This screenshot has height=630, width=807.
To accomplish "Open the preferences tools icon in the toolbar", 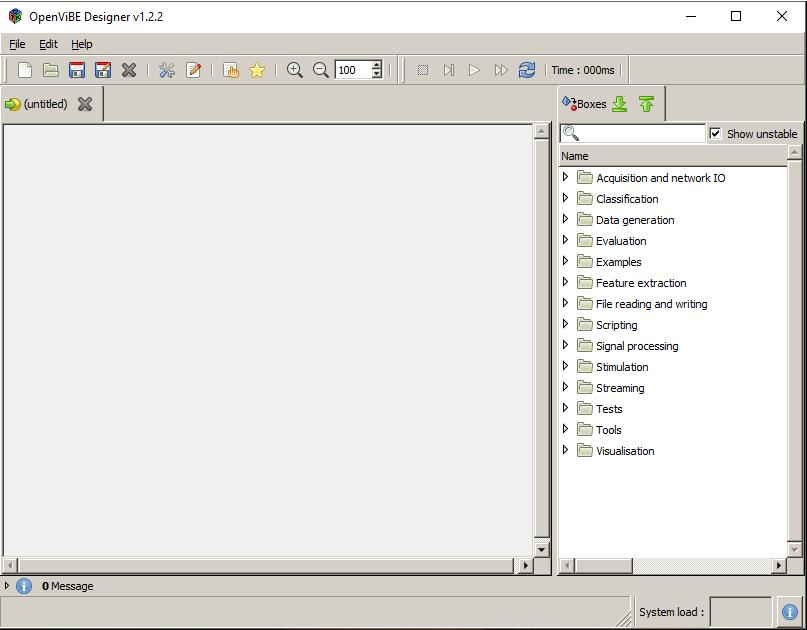I will (167, 70).
